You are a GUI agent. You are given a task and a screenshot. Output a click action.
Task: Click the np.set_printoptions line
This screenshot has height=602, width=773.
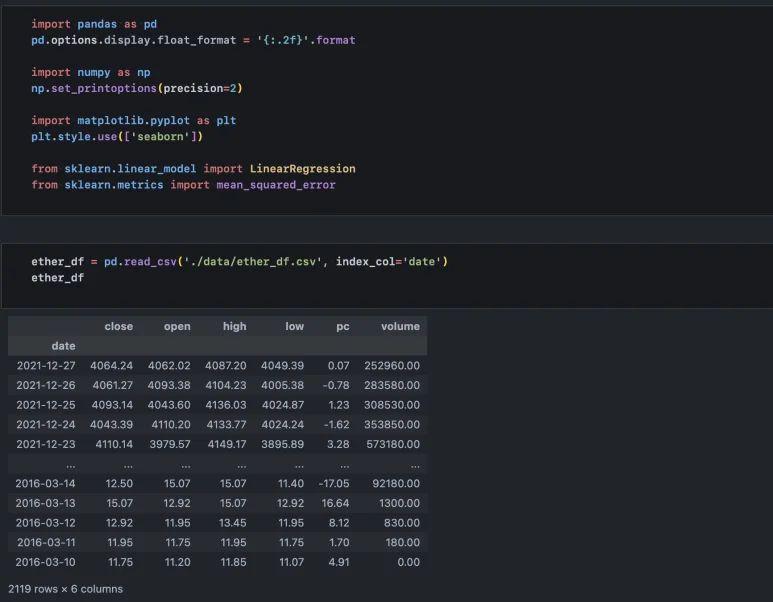[137, 88]
